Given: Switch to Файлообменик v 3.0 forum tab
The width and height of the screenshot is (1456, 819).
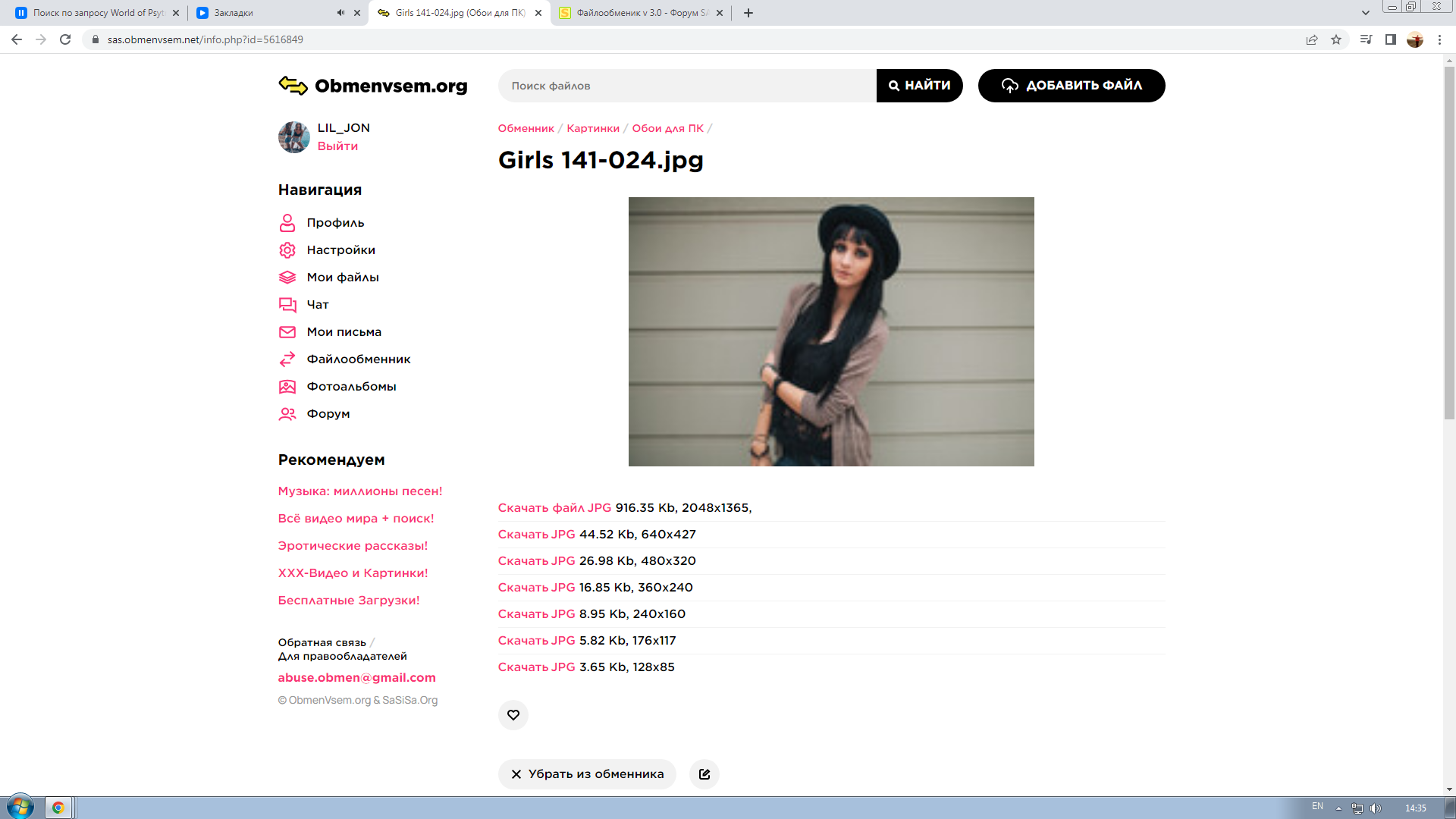Looking at the screenshot, I should (x=641, y=13).
